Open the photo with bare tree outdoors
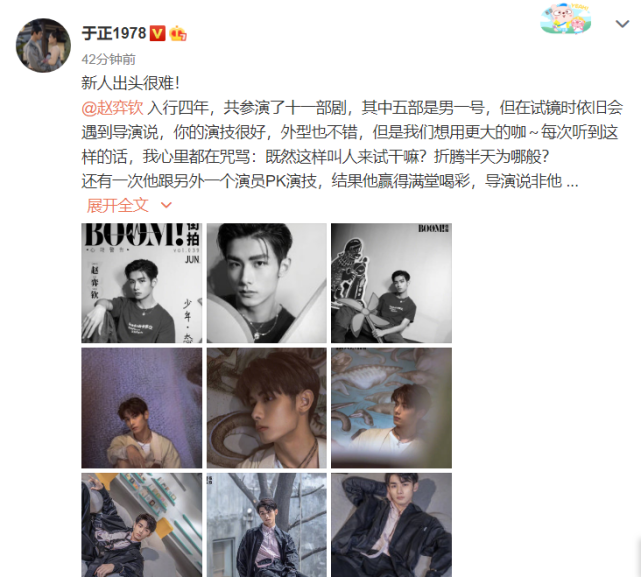This screenshot has height=577, width=641. point(267,525)
